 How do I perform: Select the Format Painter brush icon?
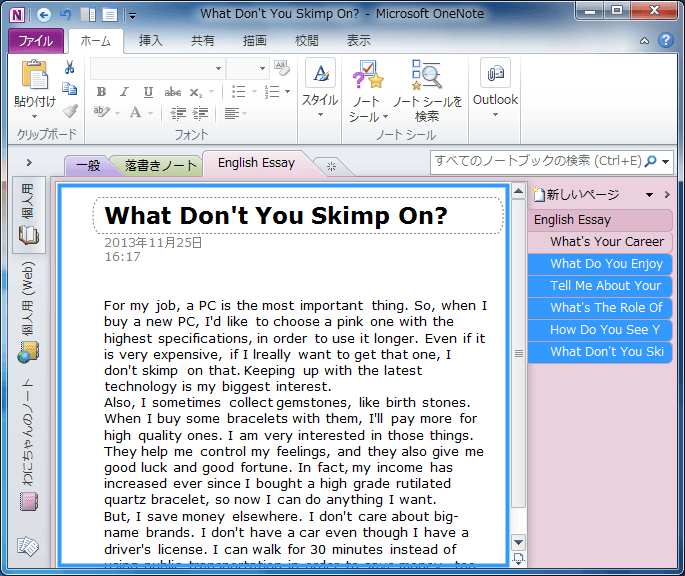(x=70, y=111)
